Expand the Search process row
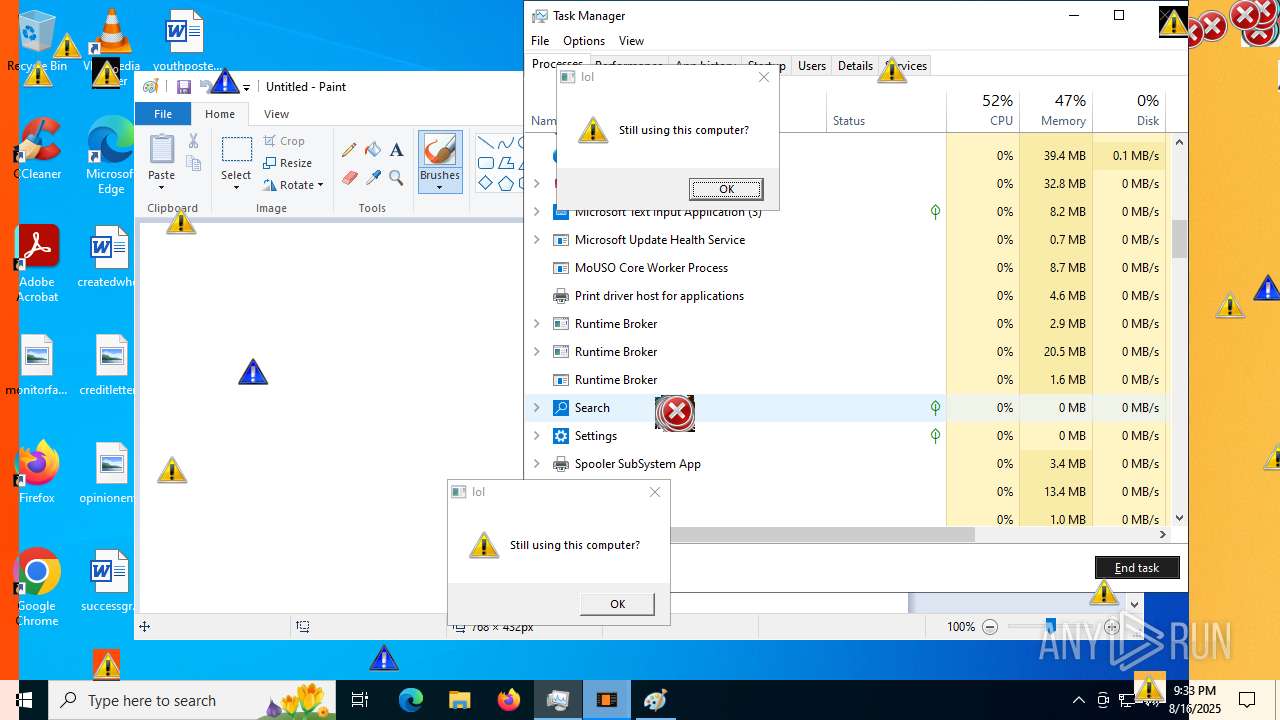Screen dimensions: 1280x720 coord(537,408)
